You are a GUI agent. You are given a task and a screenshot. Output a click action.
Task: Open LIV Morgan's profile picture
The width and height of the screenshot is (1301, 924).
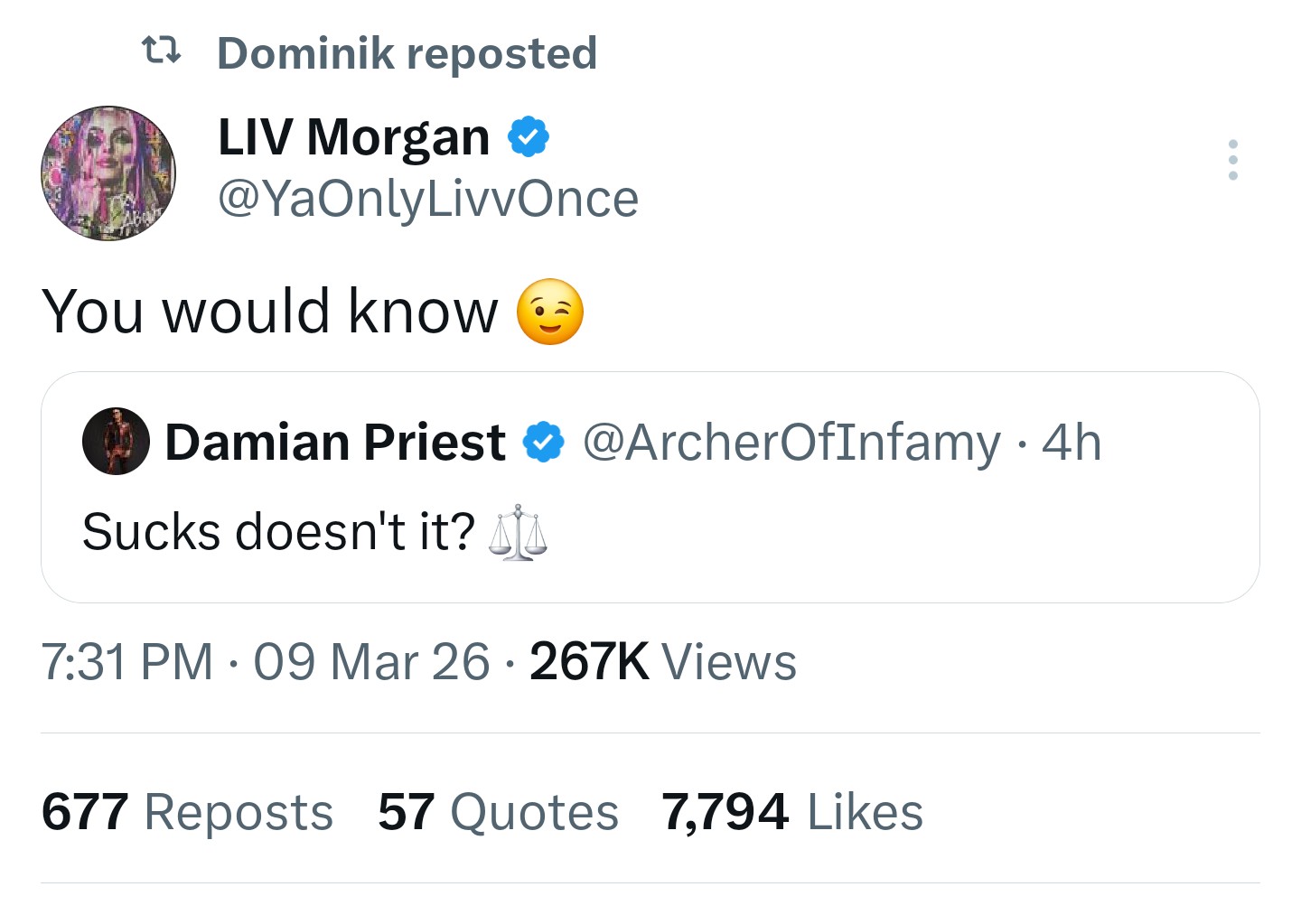click(108, 173)
